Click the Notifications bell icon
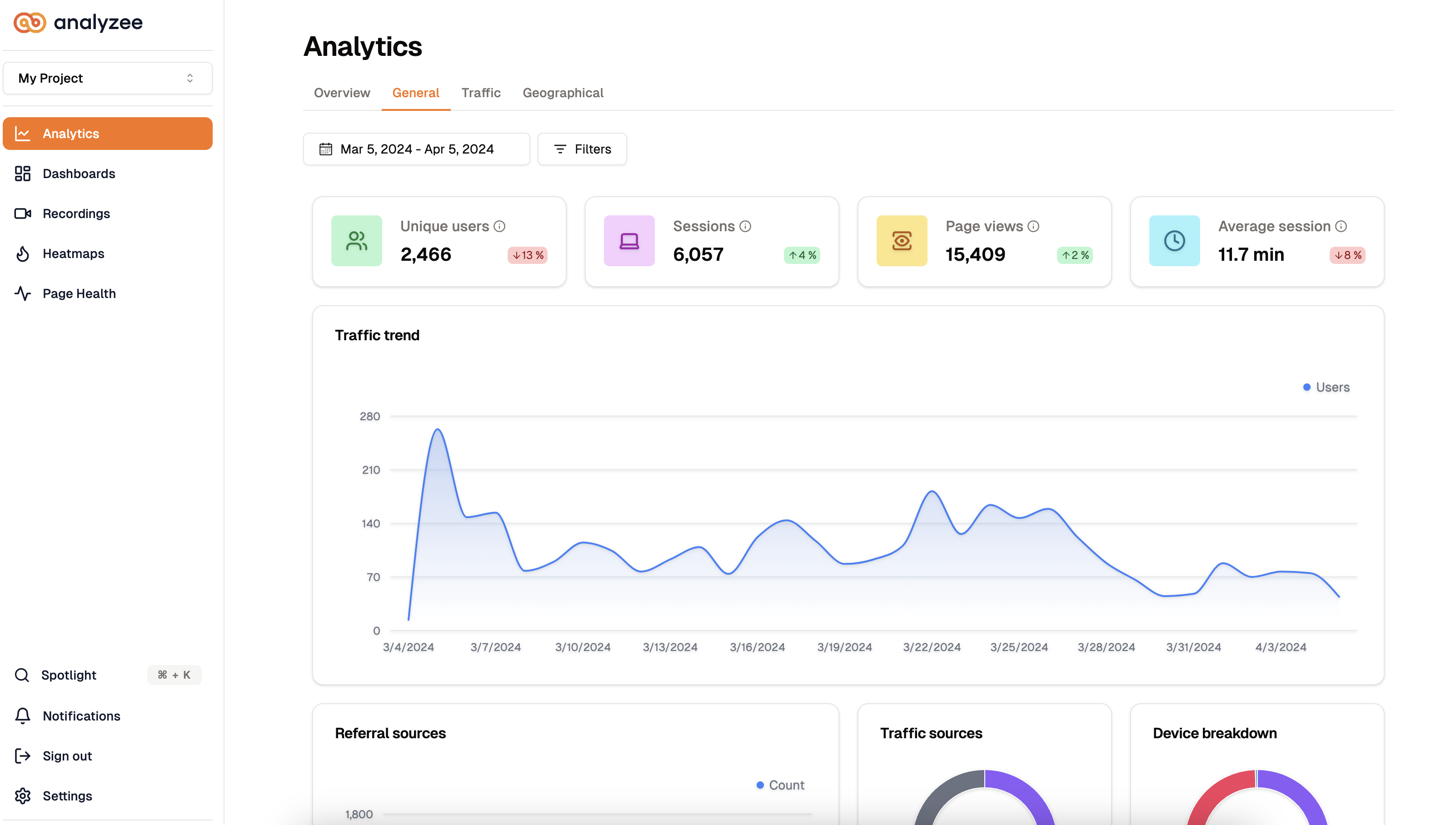This screenshot has height=825, width=1456. coord(23,716)
